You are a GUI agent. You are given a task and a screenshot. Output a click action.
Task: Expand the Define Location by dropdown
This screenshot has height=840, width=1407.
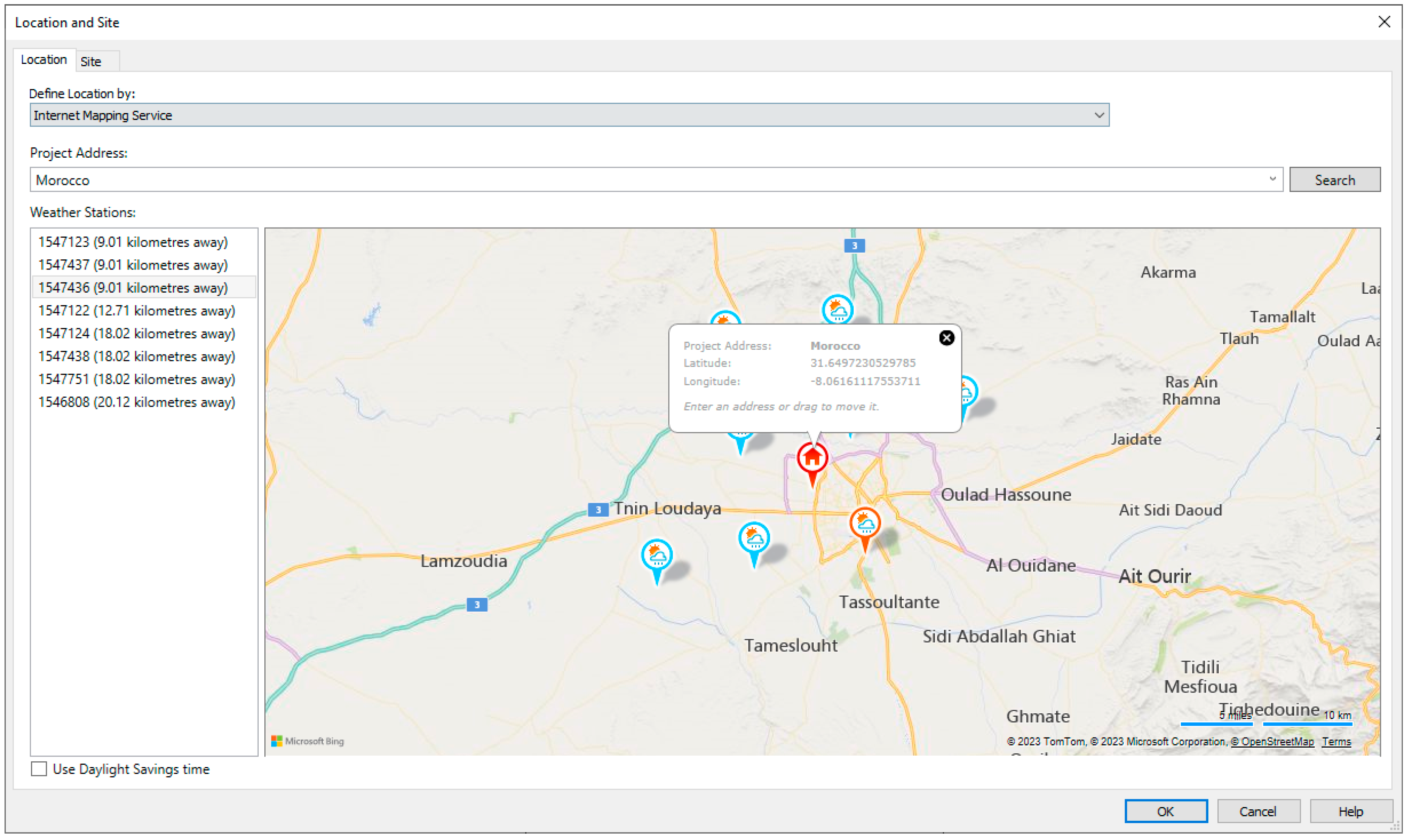pos(1099,115)
